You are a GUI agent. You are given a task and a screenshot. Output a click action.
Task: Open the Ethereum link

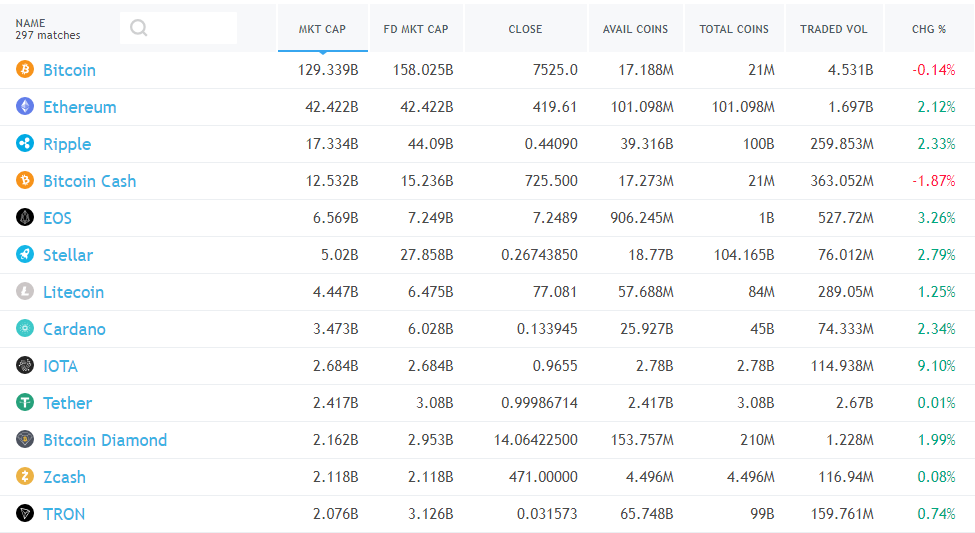80,108
